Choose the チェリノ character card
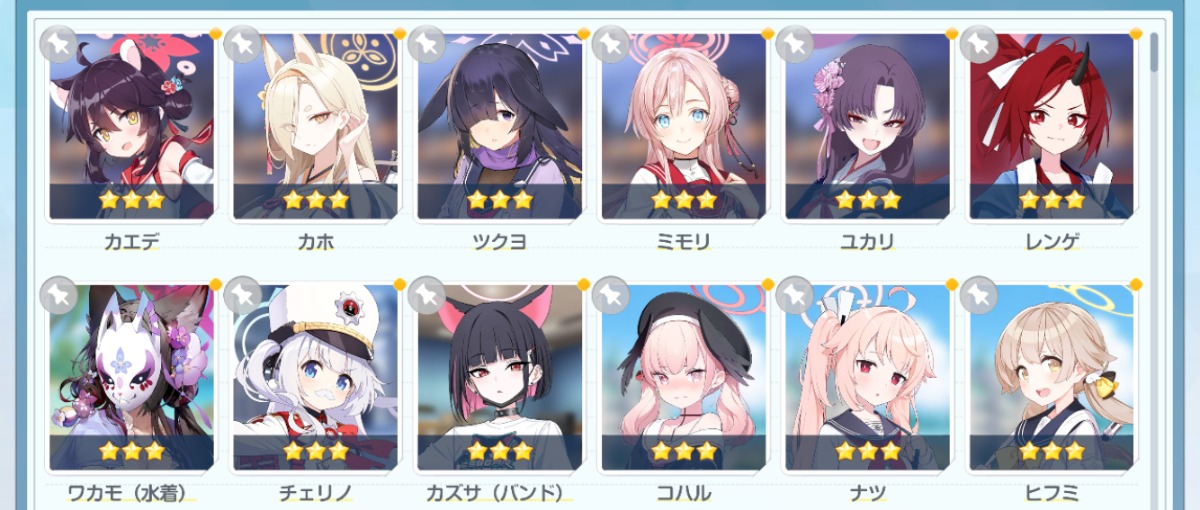The height and width of the screenshot is (510, 1200). [x=315, y=377]
